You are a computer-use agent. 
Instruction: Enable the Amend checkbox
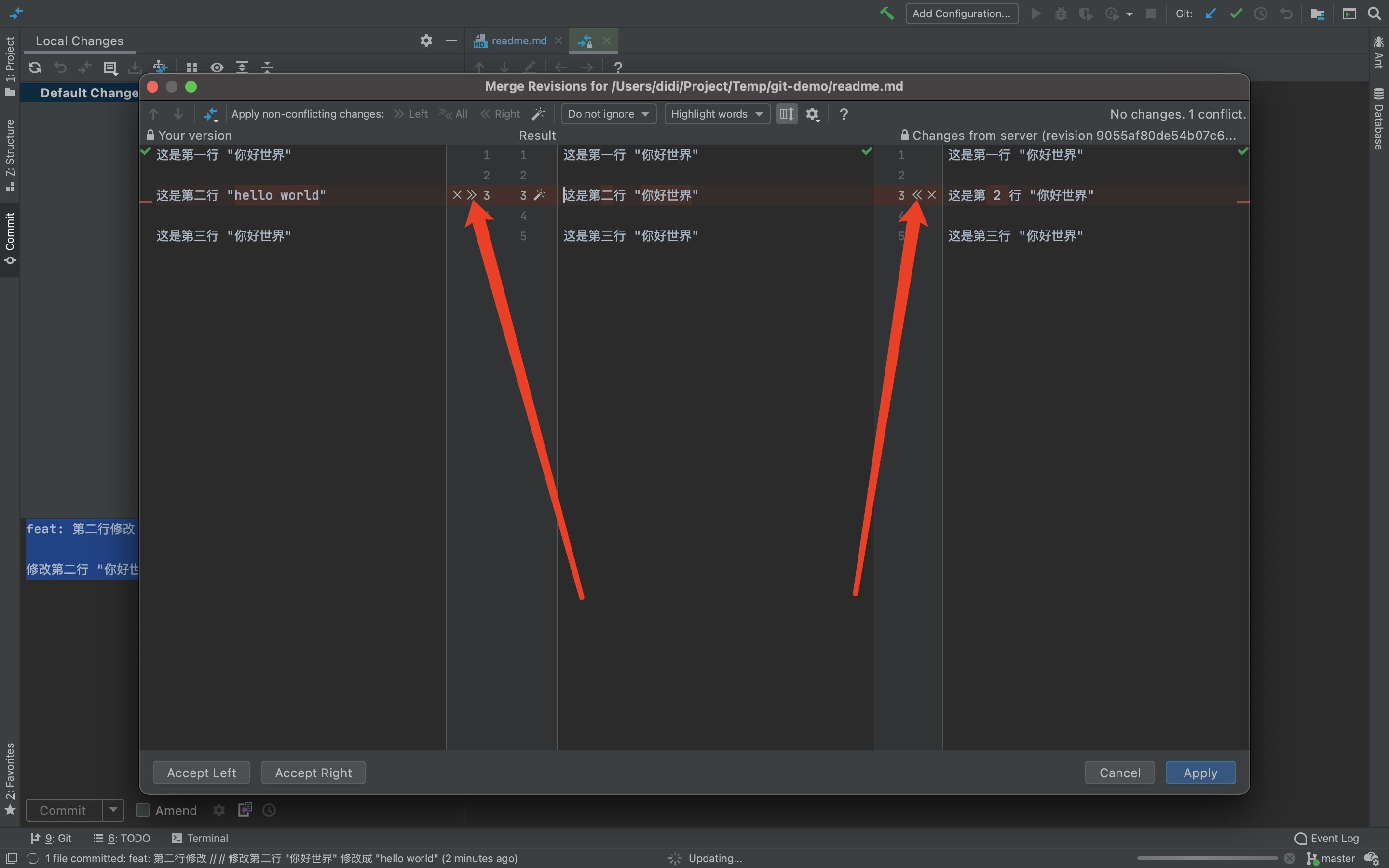pyautogui.click(x=142, y=810)
